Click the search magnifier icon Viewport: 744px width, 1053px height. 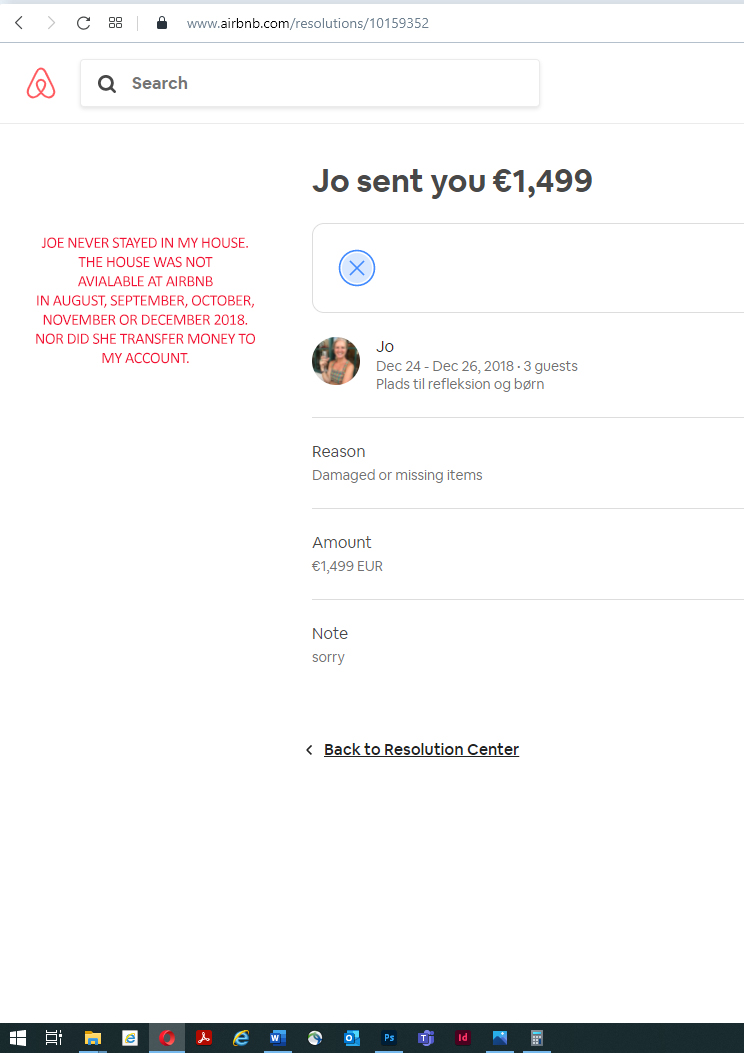(107, 84)
